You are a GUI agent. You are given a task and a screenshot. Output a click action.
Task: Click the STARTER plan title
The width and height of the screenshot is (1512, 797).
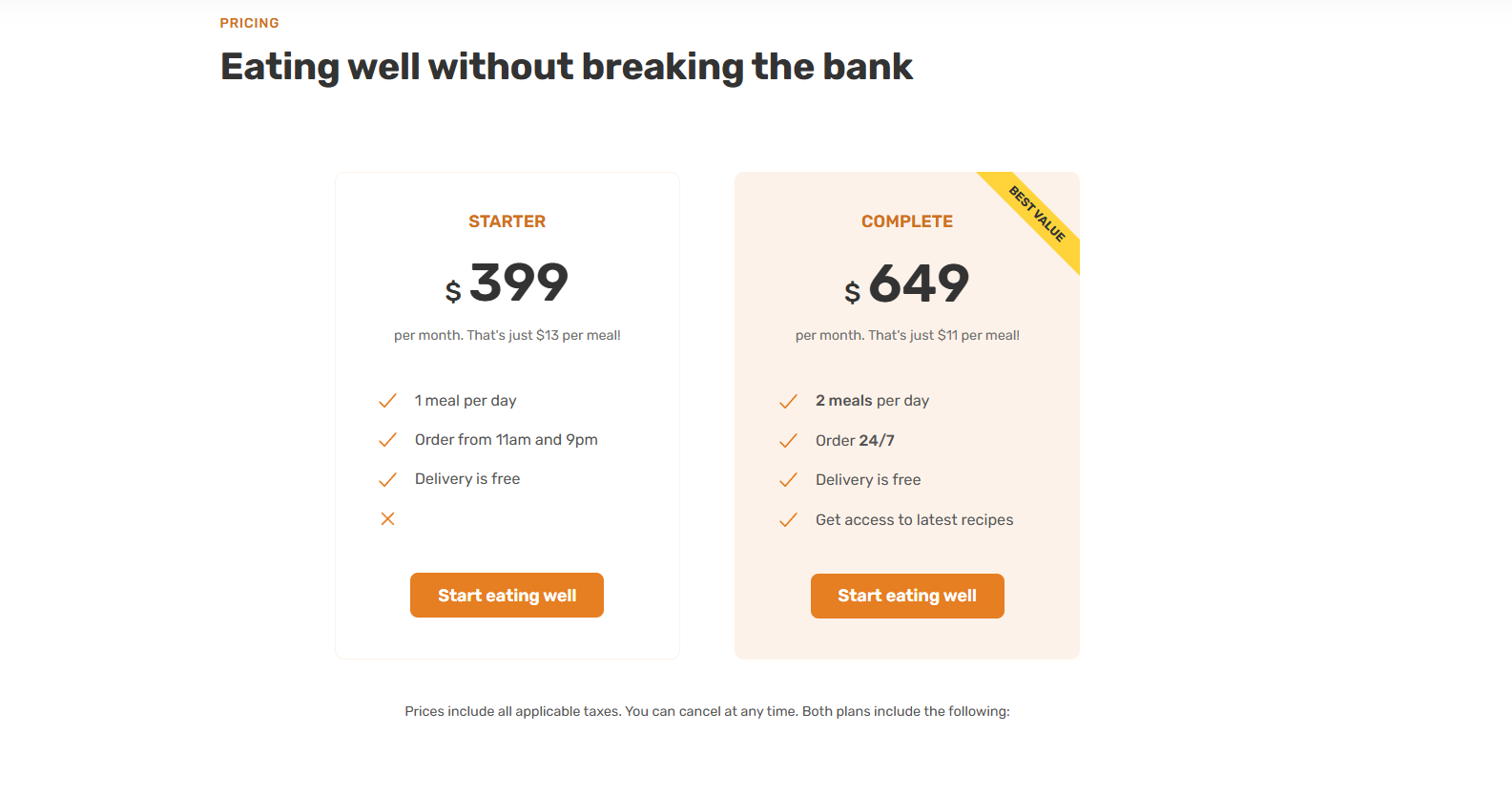click(x=507, y=221)
